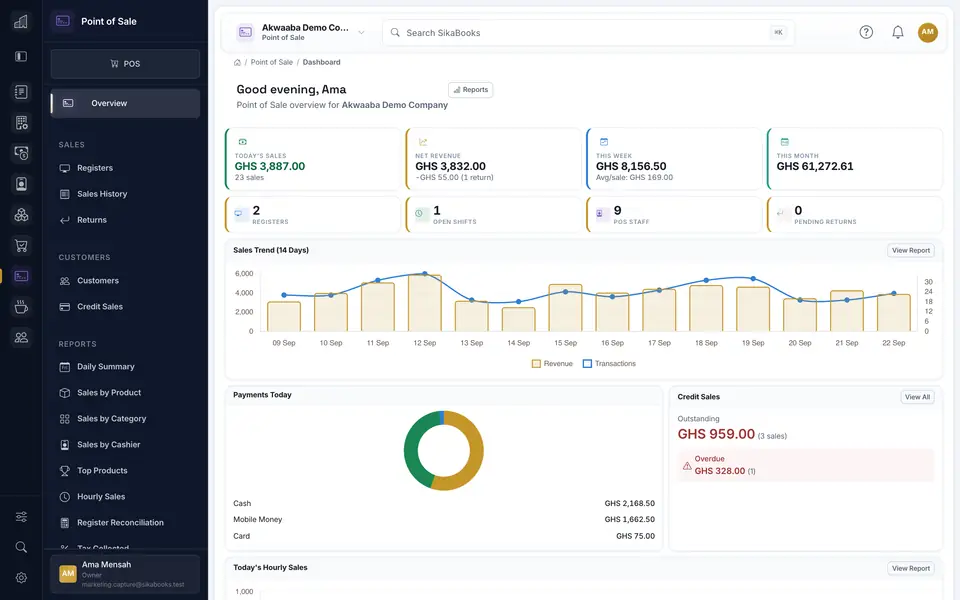
Task: Click the Net Revenue trend icon
Action: [x=423, y=142]
